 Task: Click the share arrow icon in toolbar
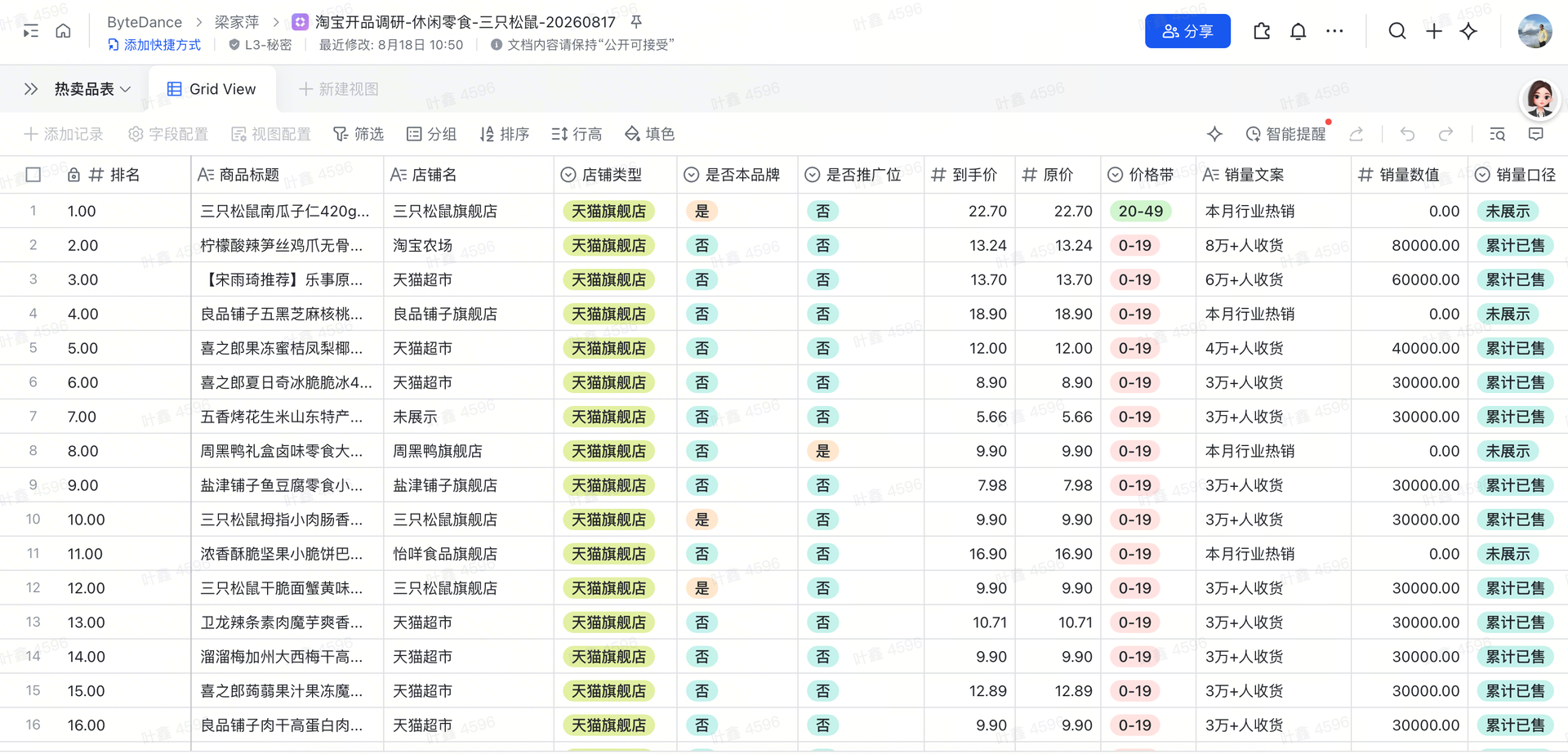(1356, 134)
